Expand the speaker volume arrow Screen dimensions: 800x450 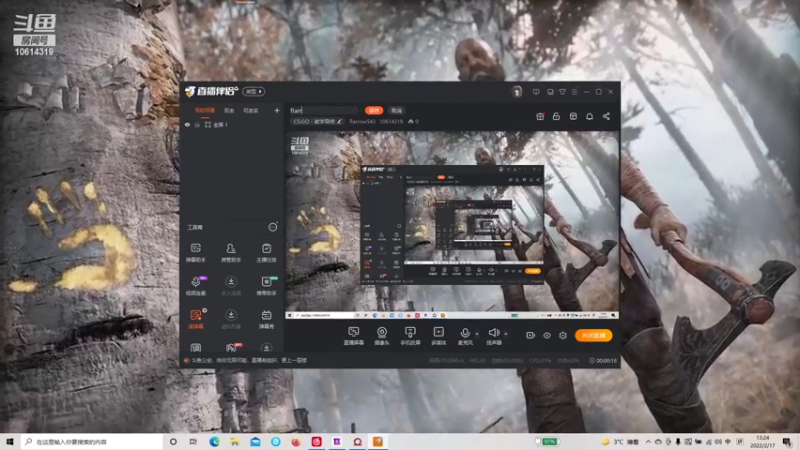click(506, 334)
